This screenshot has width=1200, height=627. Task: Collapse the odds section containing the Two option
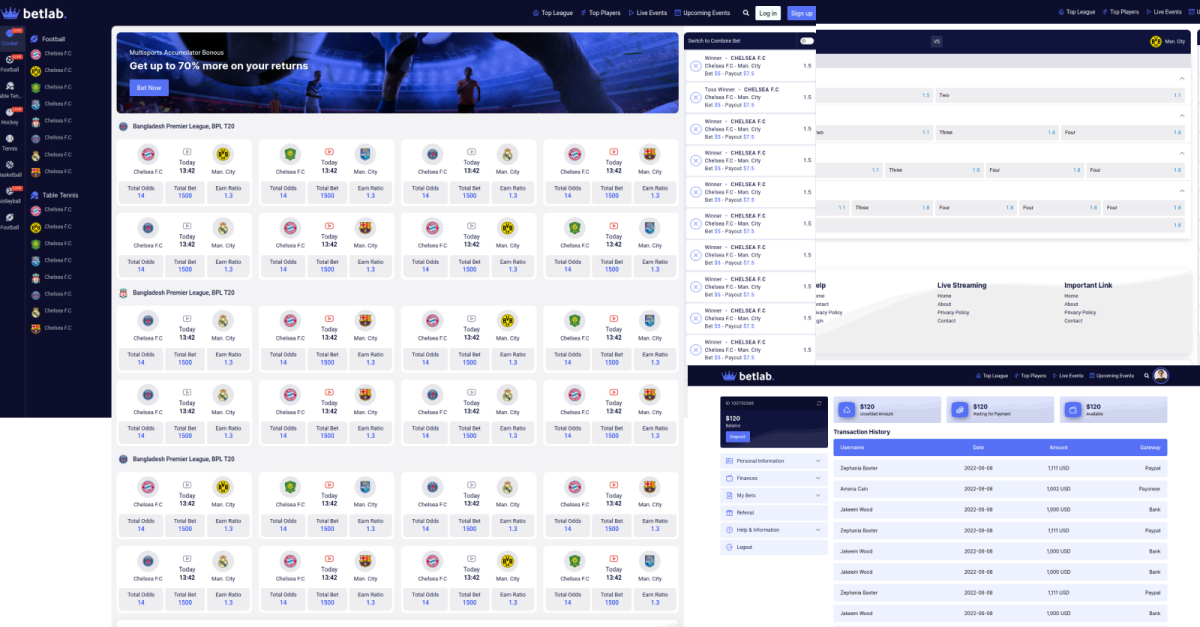pos(1182,78)
